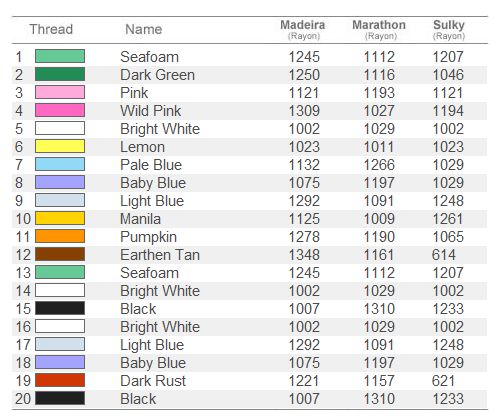
Task: Click the Pumpkin orange swatch
Action: (60, 236)
